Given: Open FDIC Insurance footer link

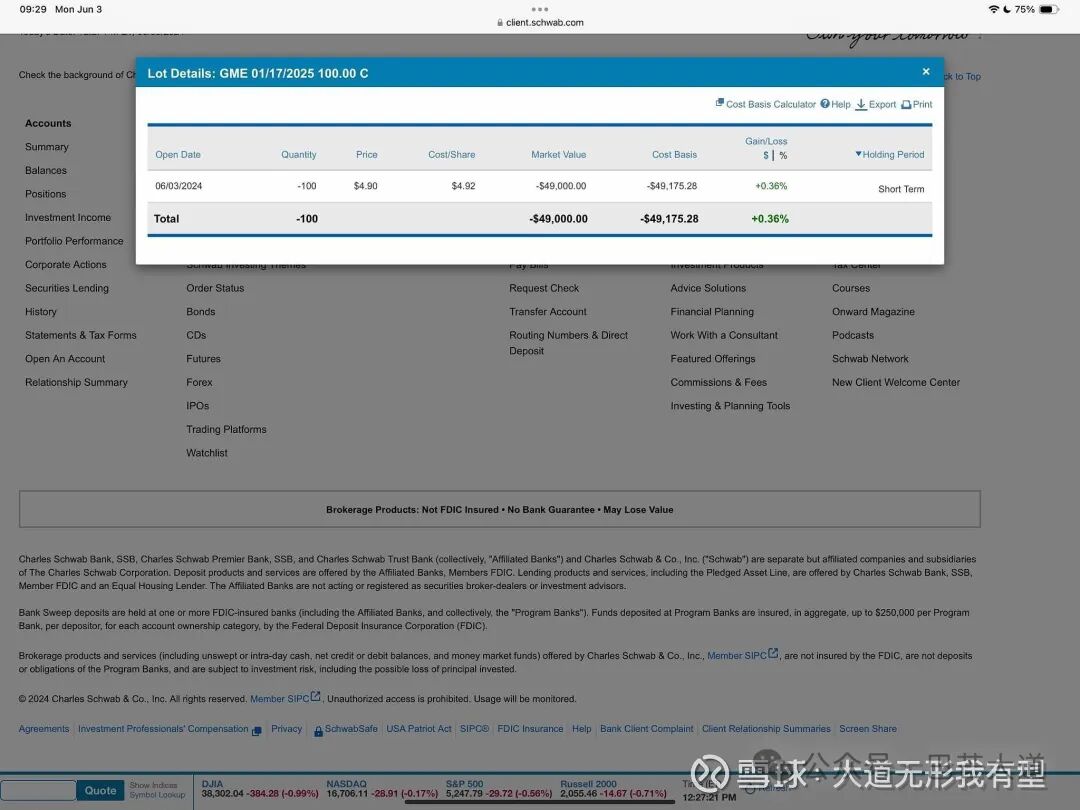Looking at the screenshot, I should coord(530,729).
